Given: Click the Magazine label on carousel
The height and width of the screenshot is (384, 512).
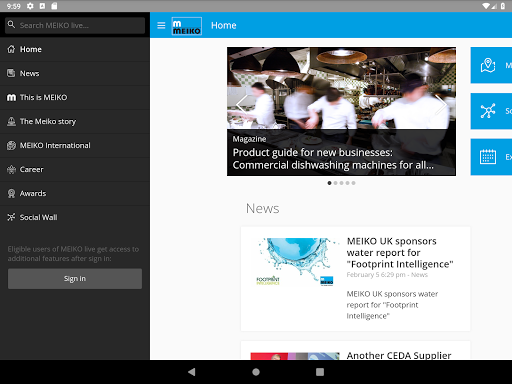Looking at the screenshot, I should 249,139.
